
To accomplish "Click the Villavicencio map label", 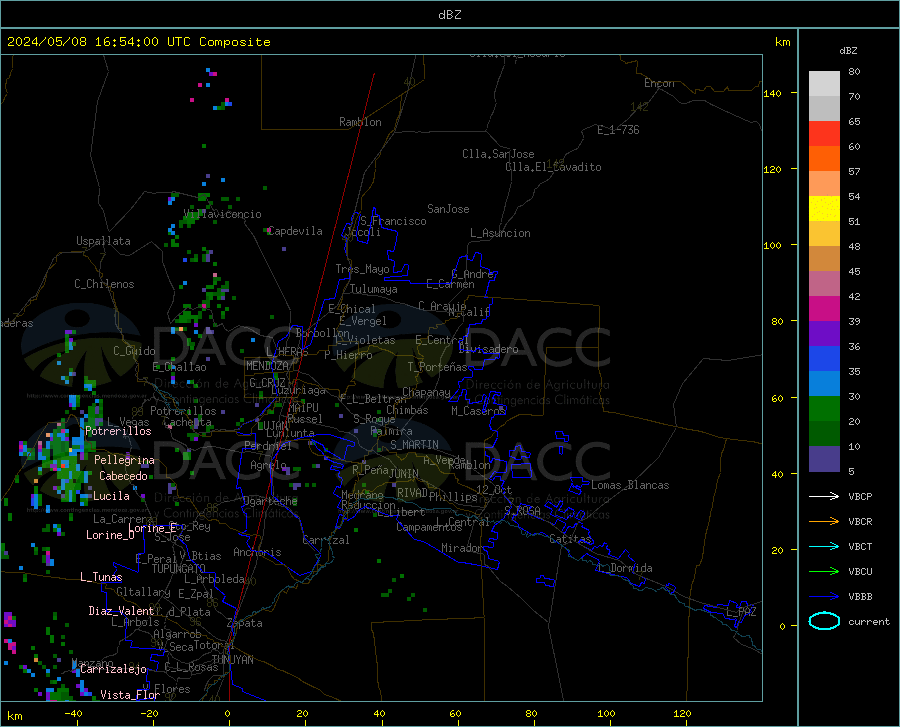I will click(223, 214).
